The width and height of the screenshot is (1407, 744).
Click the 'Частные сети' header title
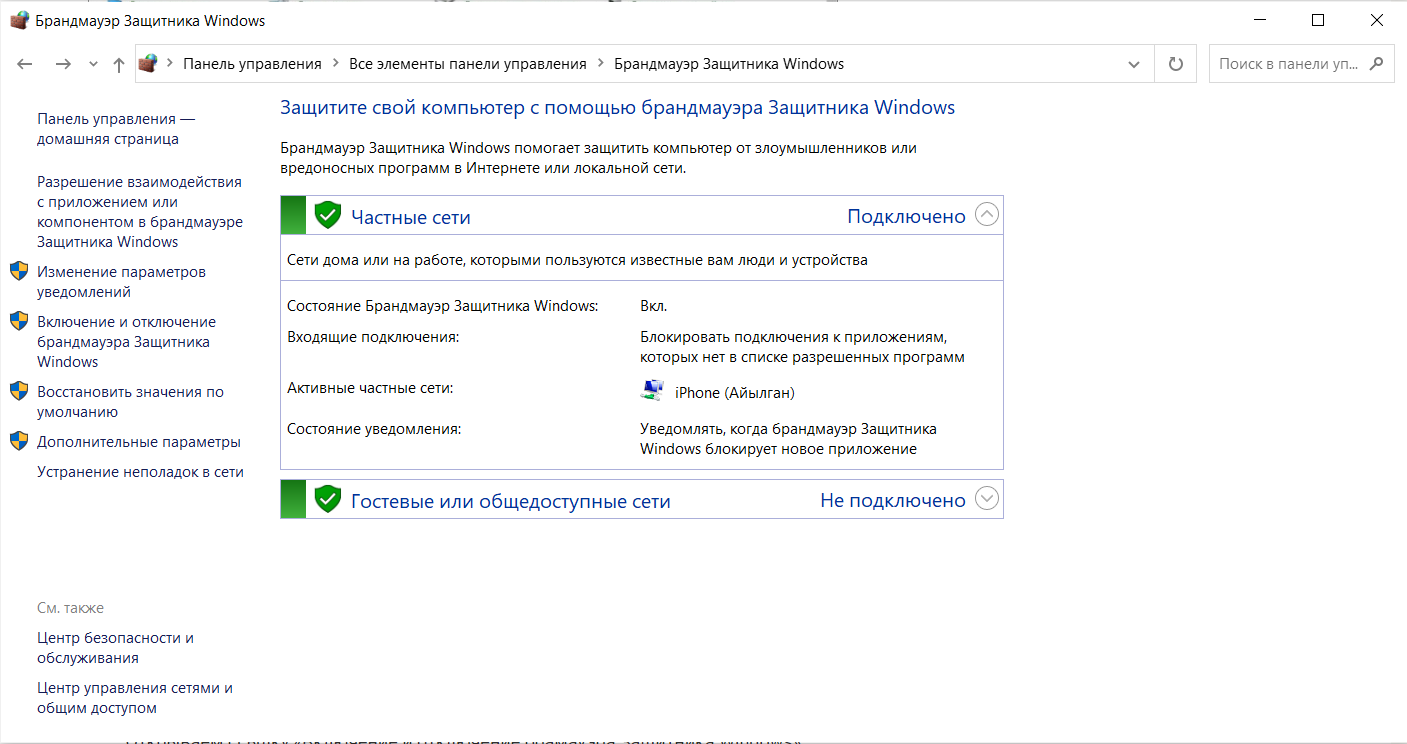click(410, 217)
